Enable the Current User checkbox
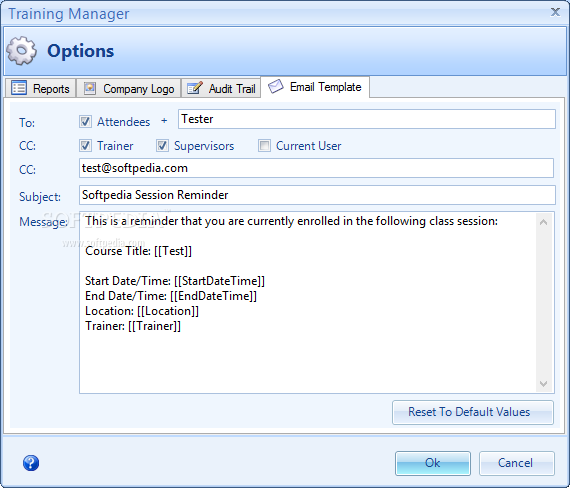This screenshot has width=570, height=488. (264, 146)
